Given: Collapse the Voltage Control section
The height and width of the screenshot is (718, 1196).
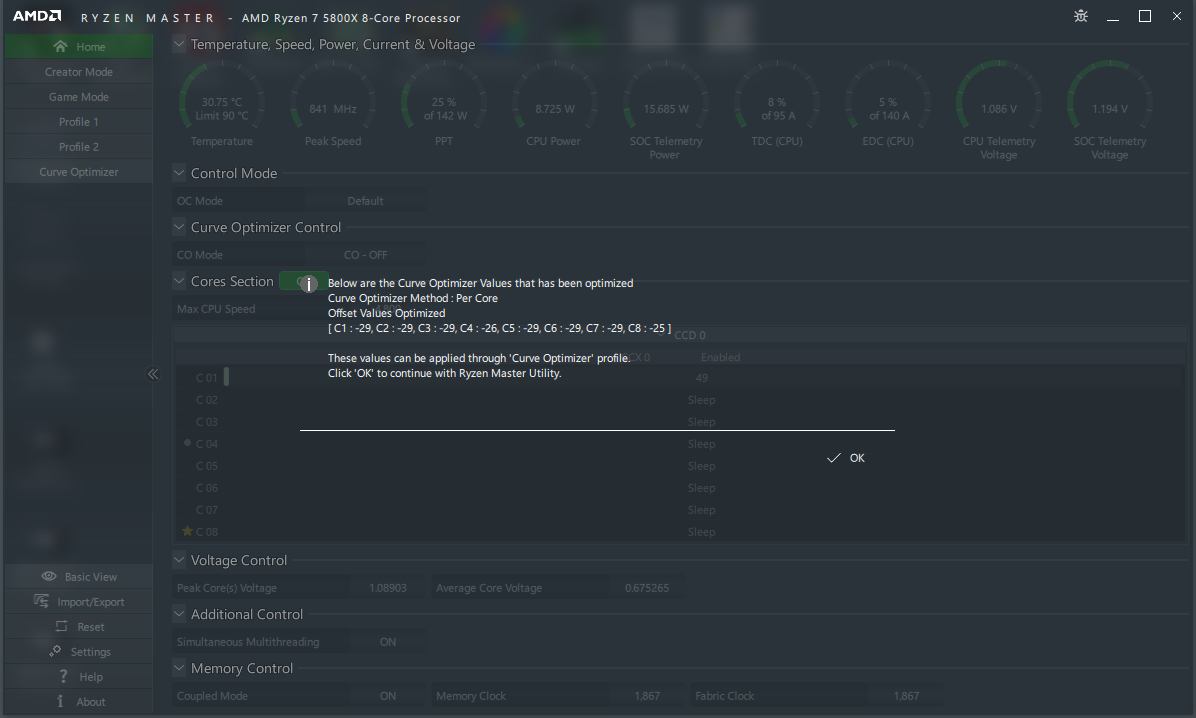Looking at the screenshot, I should pyautogui.click(x=179, y=560).
